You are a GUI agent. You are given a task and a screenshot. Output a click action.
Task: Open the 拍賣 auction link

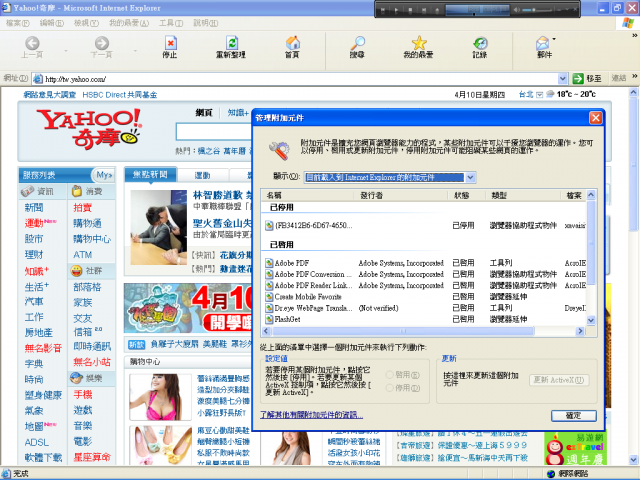[x=82, y=207]
